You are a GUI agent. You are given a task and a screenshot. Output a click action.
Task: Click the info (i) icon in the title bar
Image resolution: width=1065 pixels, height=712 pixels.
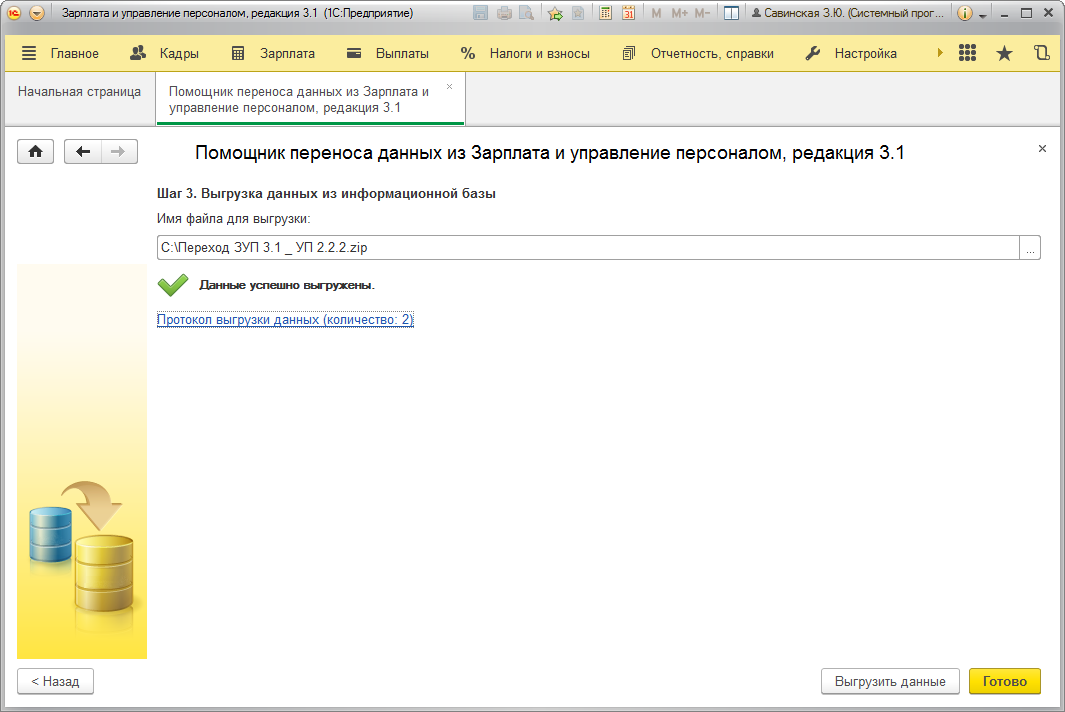tap(964, 14)
